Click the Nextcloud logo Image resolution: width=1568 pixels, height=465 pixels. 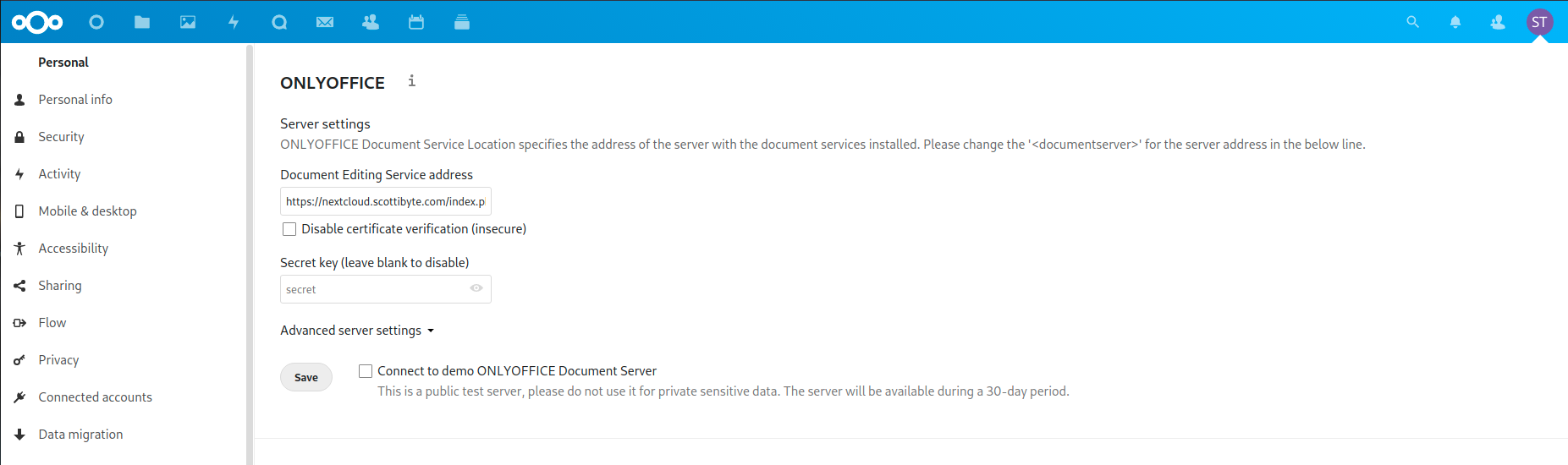tap(37, 22)
